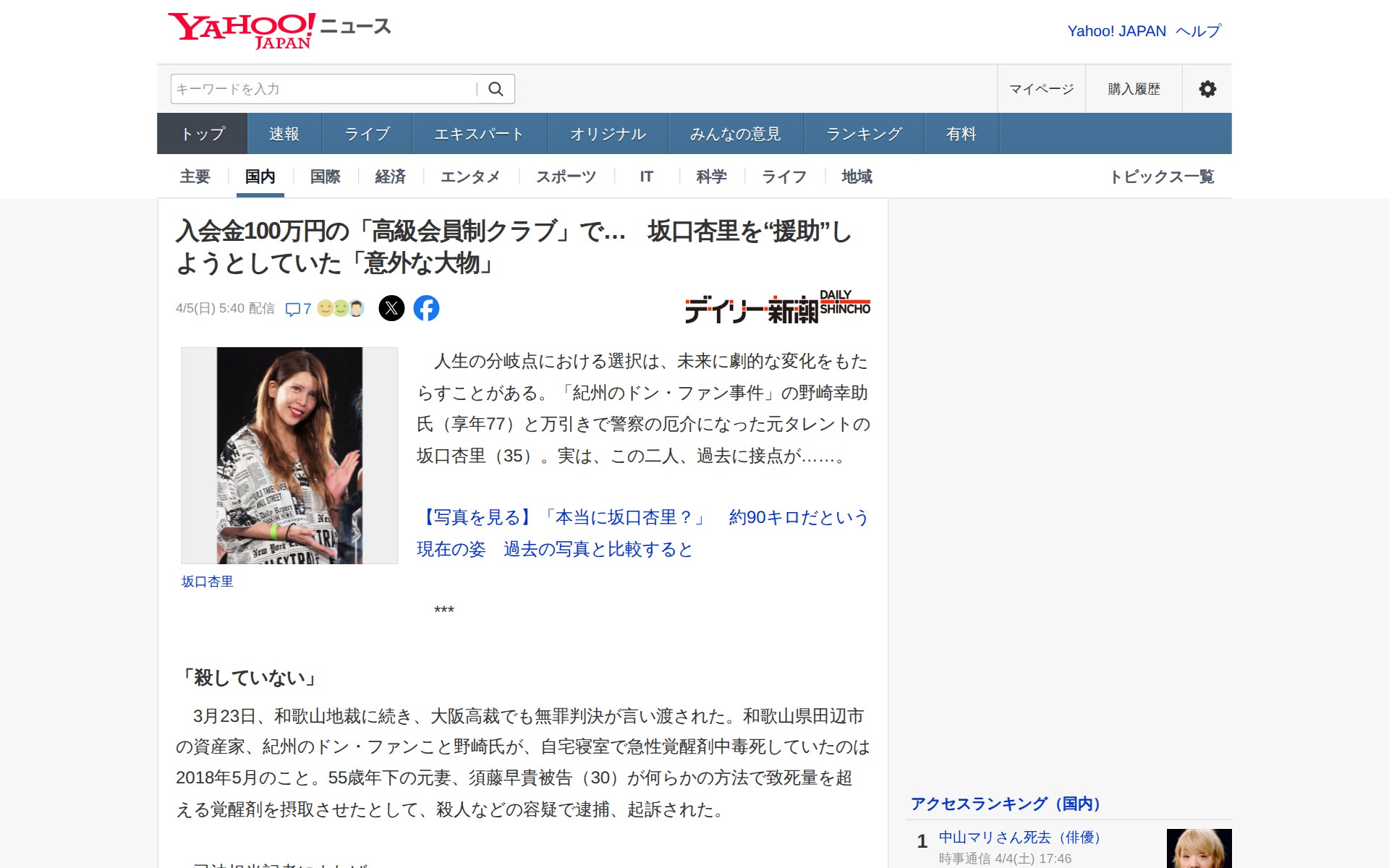Open トピックス一覧

pyautogui.click(x=1163, y=176)
